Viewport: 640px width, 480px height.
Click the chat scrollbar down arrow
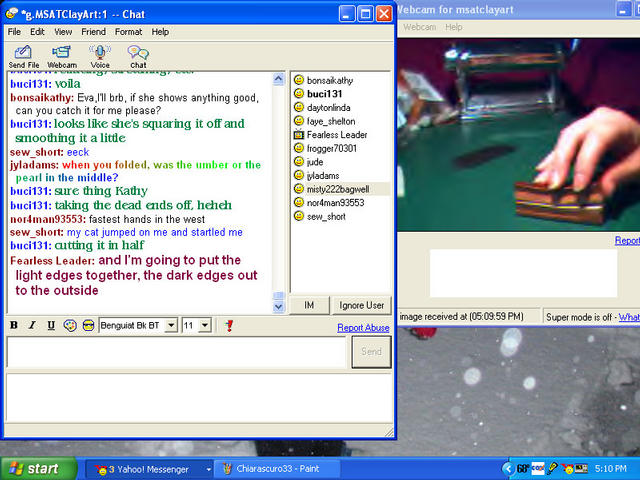(x=278, y=307)
